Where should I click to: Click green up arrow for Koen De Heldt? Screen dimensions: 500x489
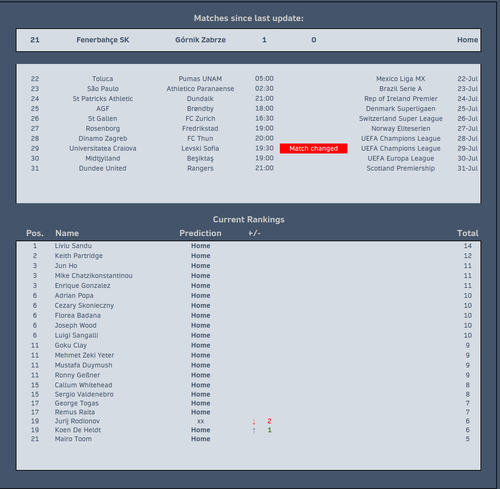[x=254, y=430]
